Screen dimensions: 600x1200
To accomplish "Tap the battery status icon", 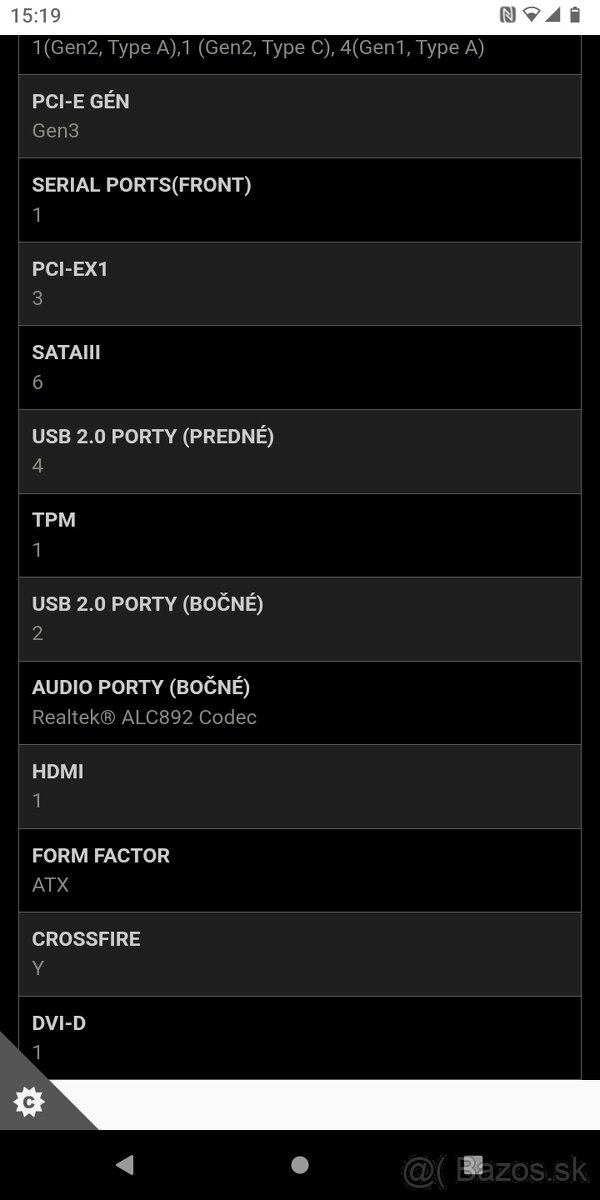I will click(575, 14).
